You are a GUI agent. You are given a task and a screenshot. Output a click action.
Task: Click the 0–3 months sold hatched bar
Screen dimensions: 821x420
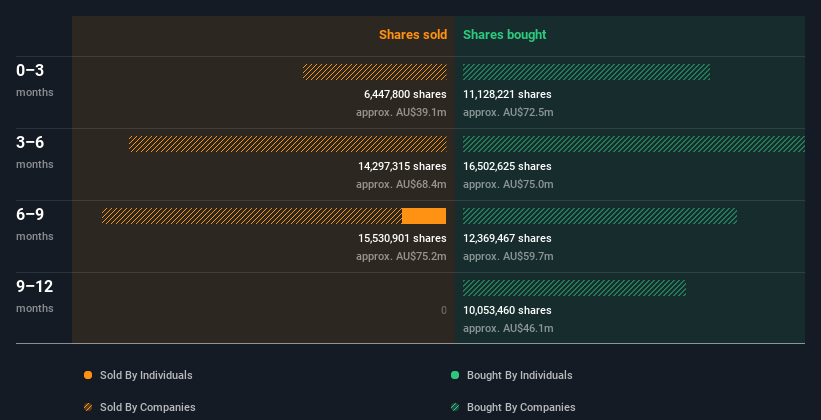[x=374, y=72]
